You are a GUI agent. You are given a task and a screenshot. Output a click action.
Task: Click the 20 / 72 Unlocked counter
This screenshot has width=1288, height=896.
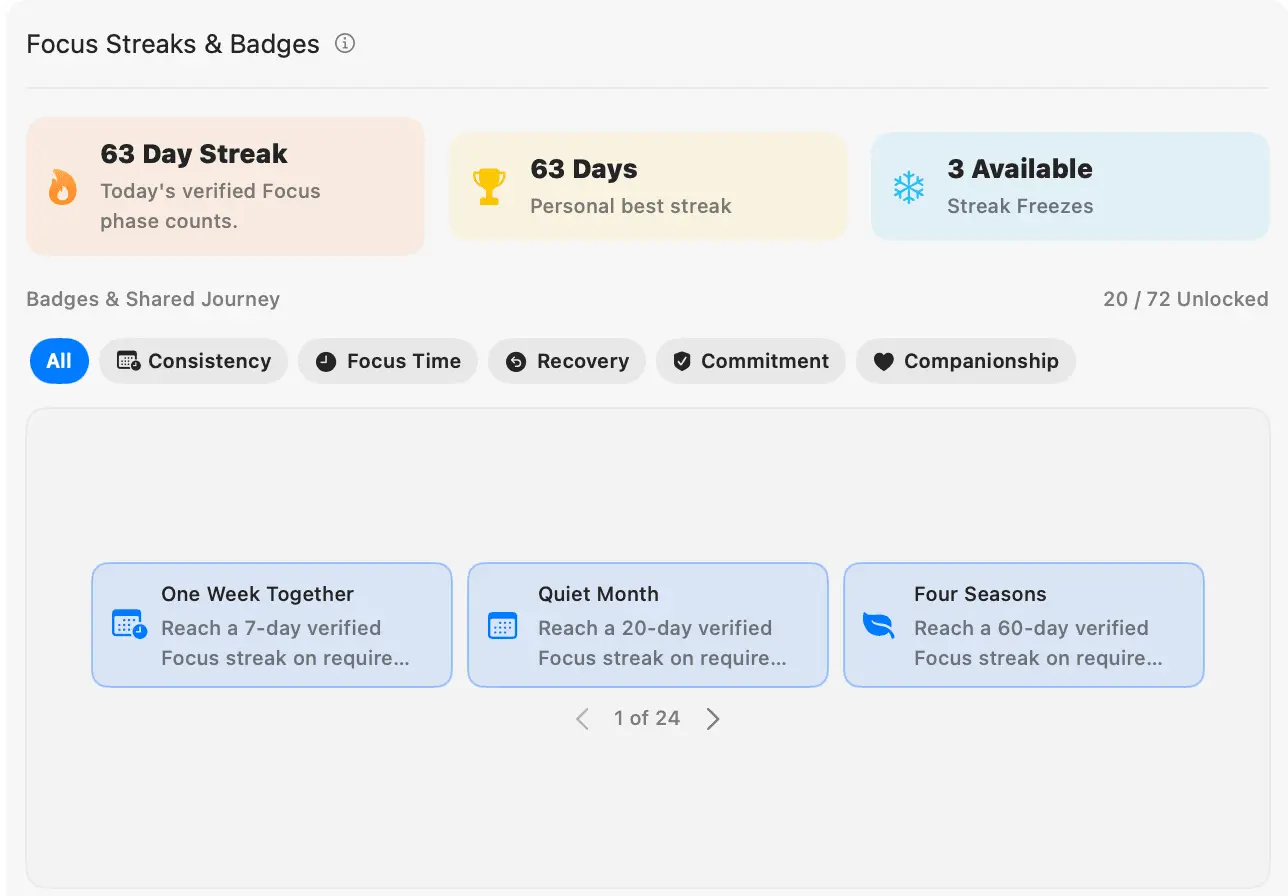[1186, 299]
